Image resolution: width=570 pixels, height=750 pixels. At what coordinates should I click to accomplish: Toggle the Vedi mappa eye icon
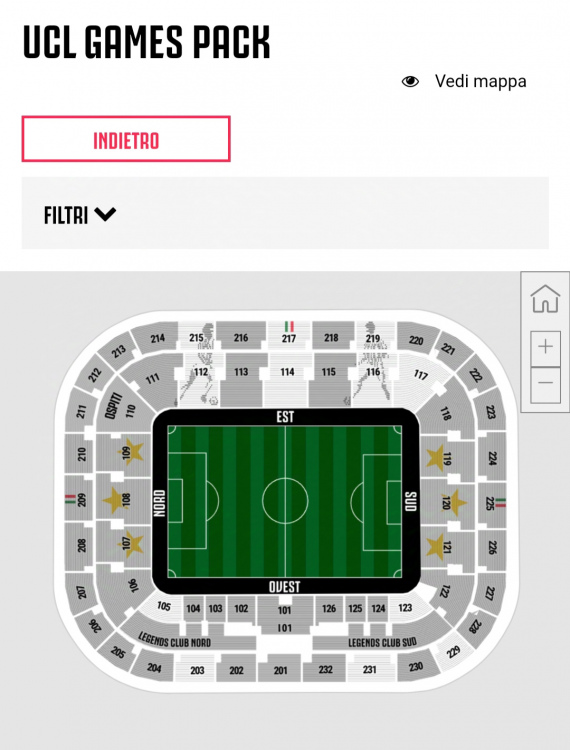[410, 81]
